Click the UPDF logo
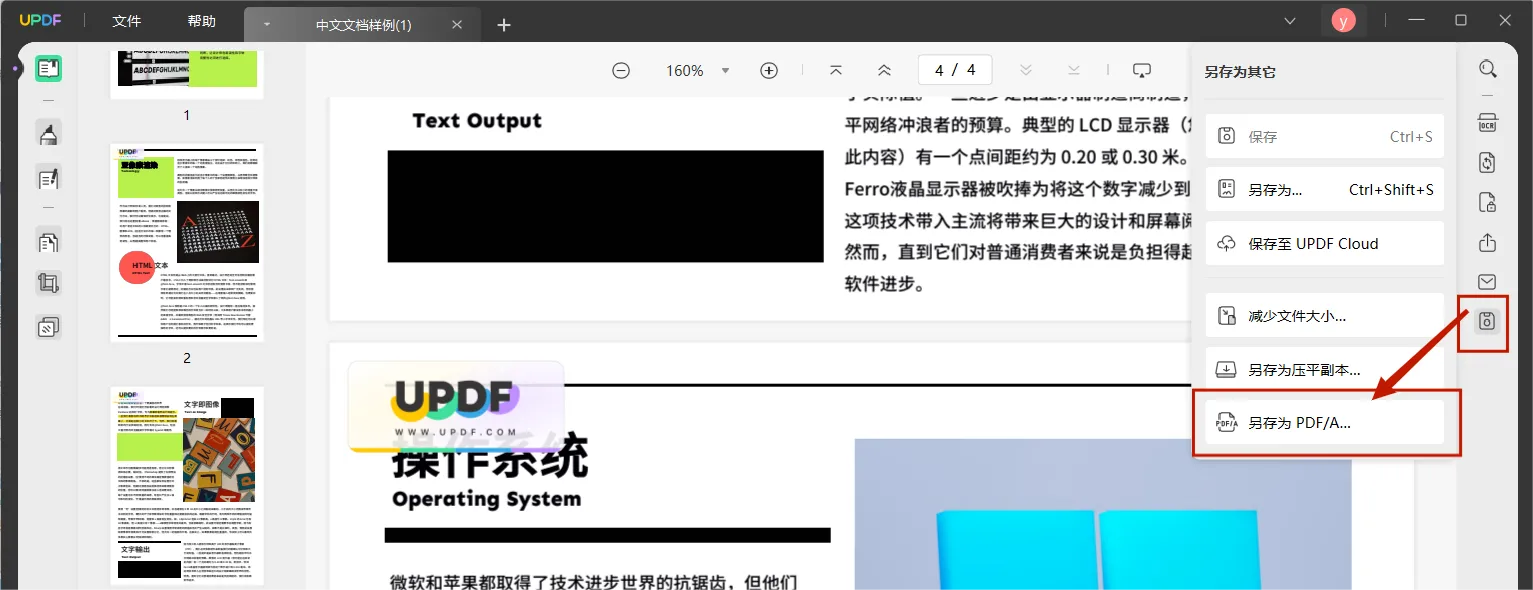 point(41,21)
